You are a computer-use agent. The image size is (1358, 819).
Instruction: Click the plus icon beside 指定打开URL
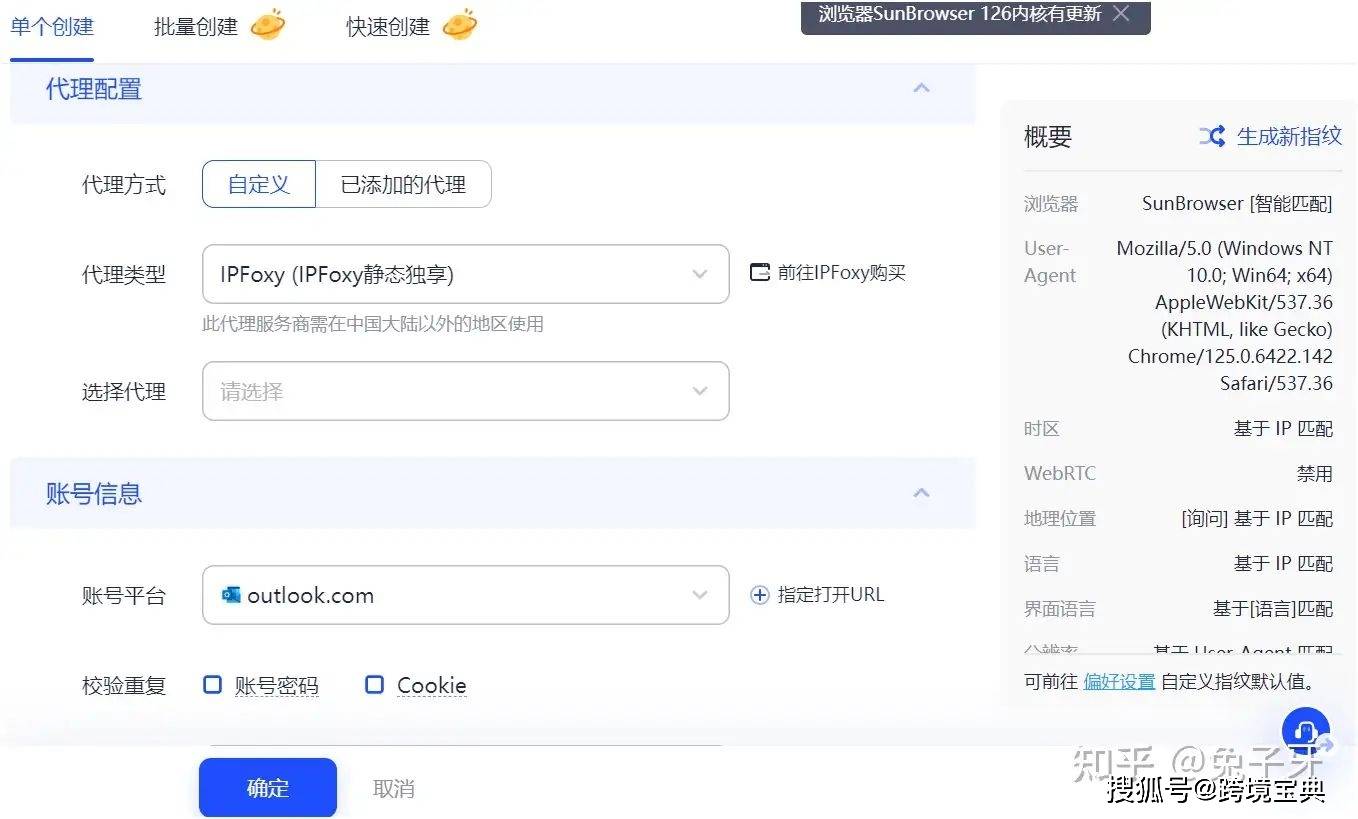[759, 594]
